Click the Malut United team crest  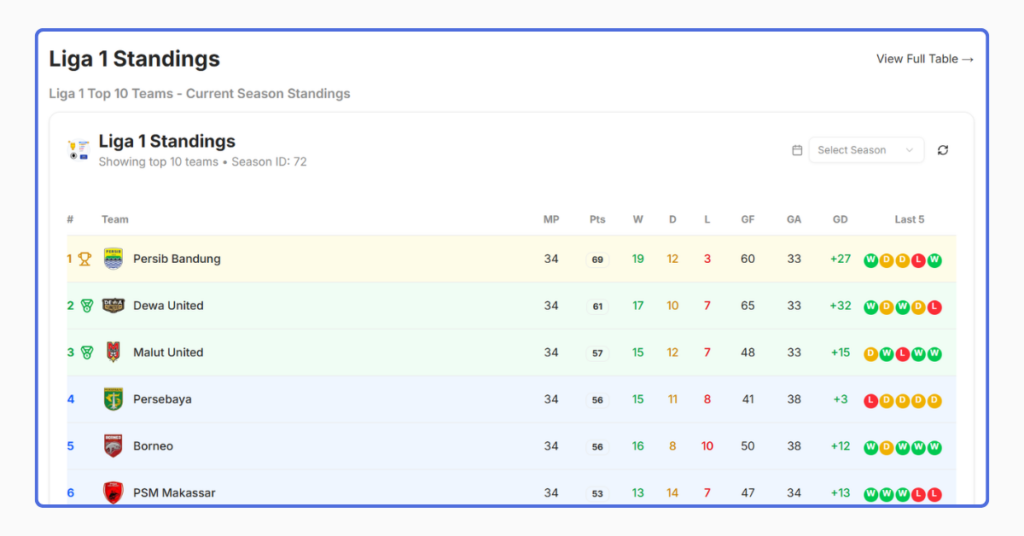(x=113, y=353)
